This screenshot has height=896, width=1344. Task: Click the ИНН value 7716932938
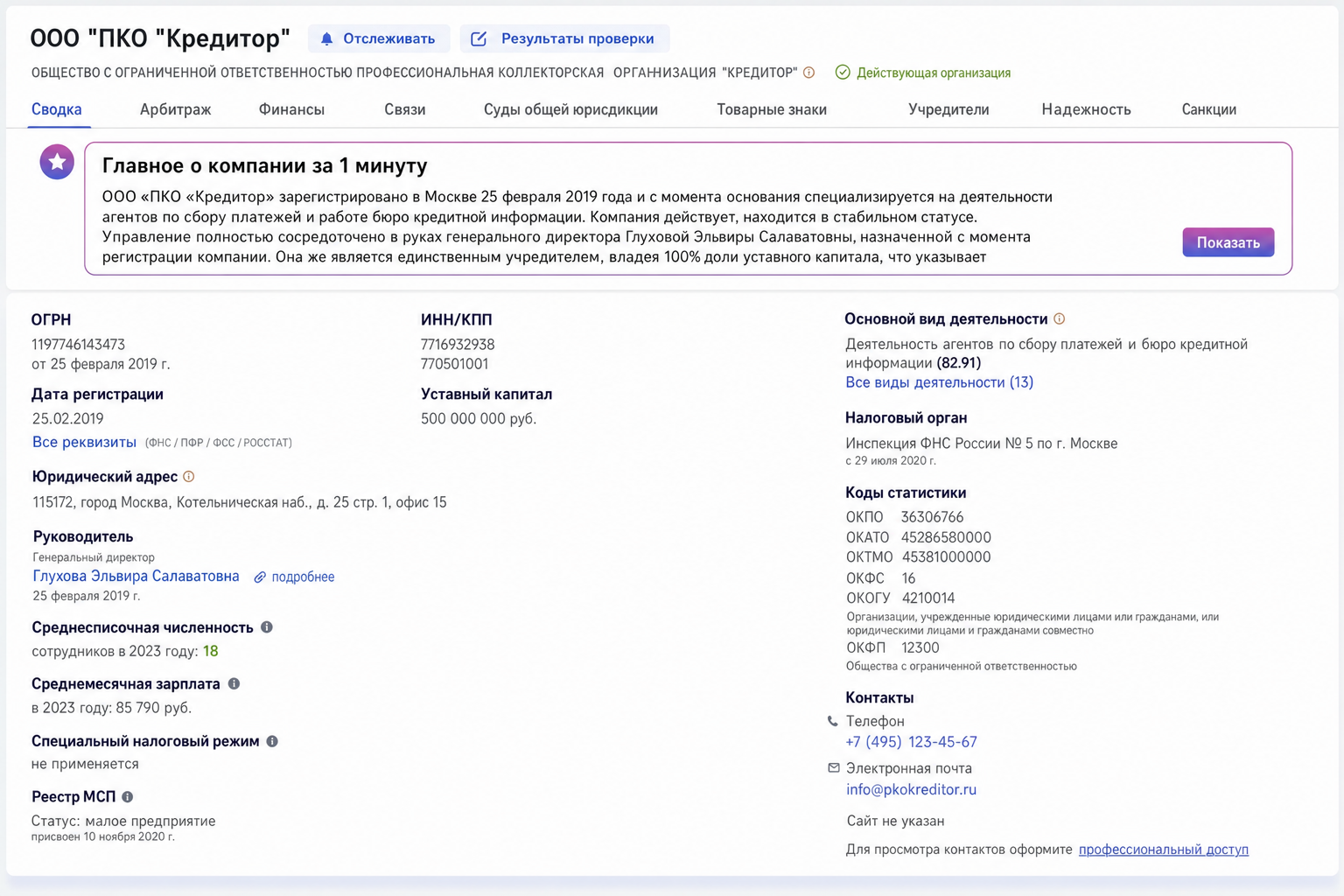coord(458,345)
